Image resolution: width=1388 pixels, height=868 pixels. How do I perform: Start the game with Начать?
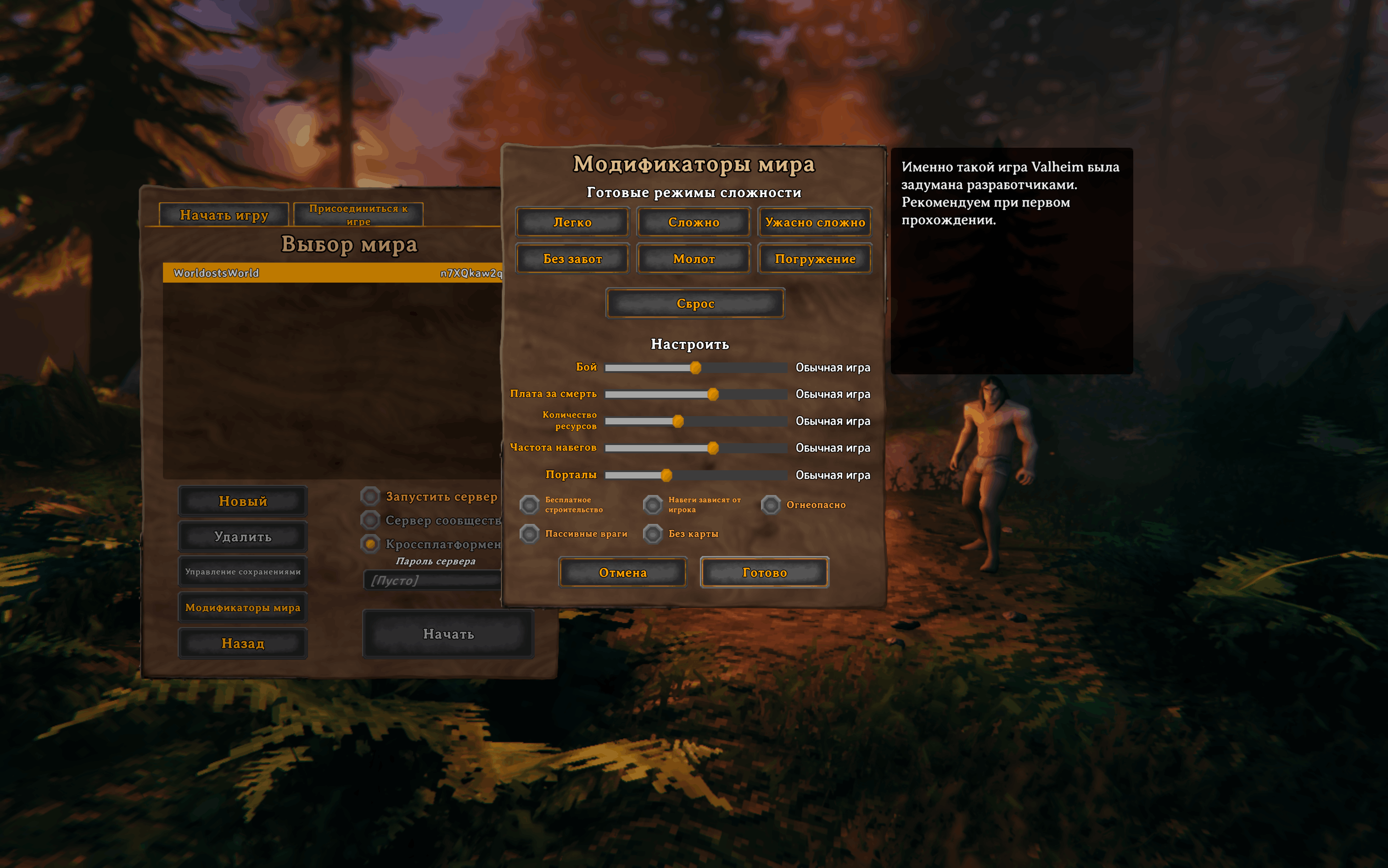click(x=448, y=634)
